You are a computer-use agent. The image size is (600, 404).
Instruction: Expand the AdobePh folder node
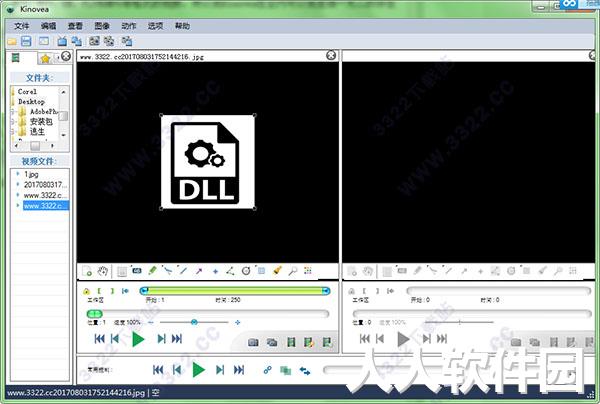click(12, 112)
